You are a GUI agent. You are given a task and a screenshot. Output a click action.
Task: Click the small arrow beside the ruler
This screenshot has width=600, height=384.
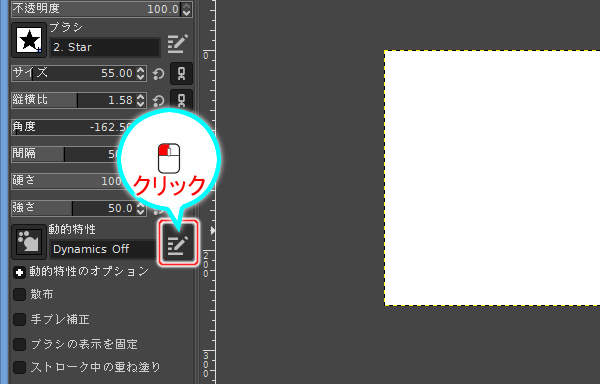pos(212,231)
